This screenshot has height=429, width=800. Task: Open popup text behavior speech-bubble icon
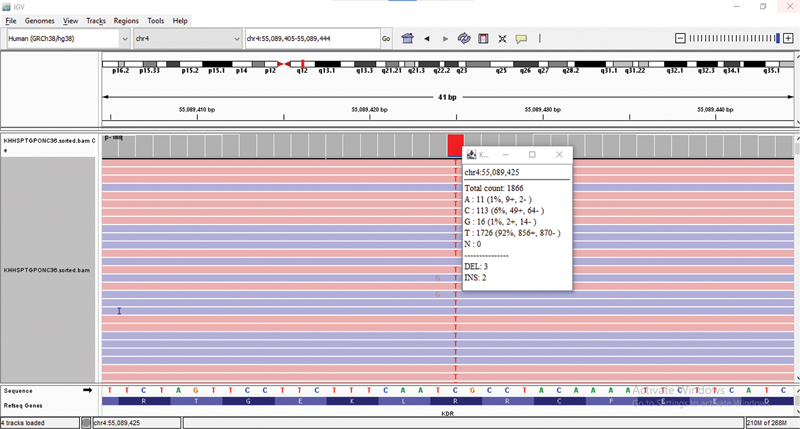521,38
